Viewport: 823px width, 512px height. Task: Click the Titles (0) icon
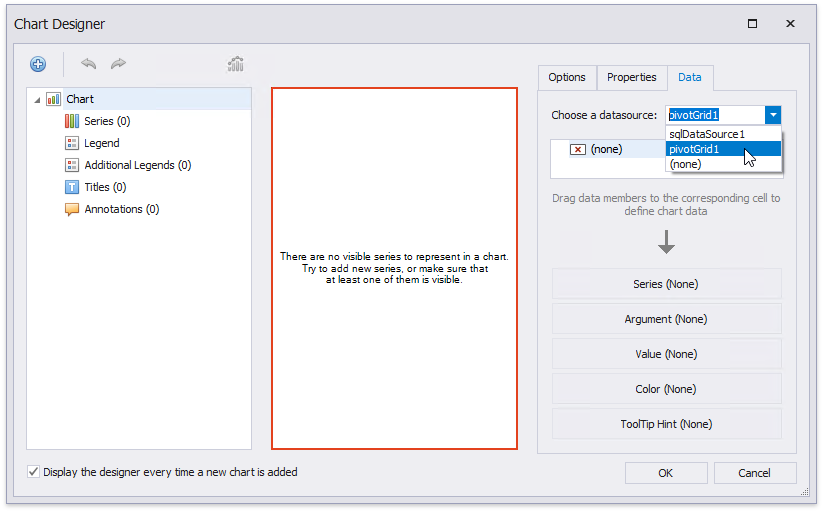tap(72, 187)
